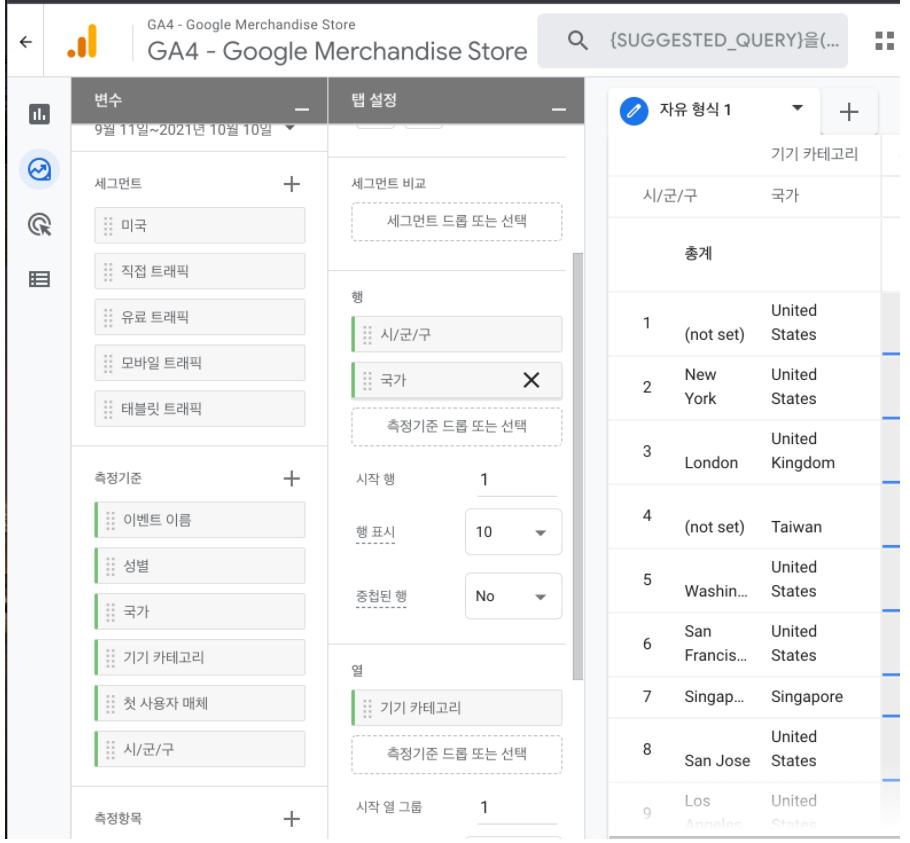910x843 pixels.
Task: Click the United Kingdom table cell
Action: pos(803,451)
